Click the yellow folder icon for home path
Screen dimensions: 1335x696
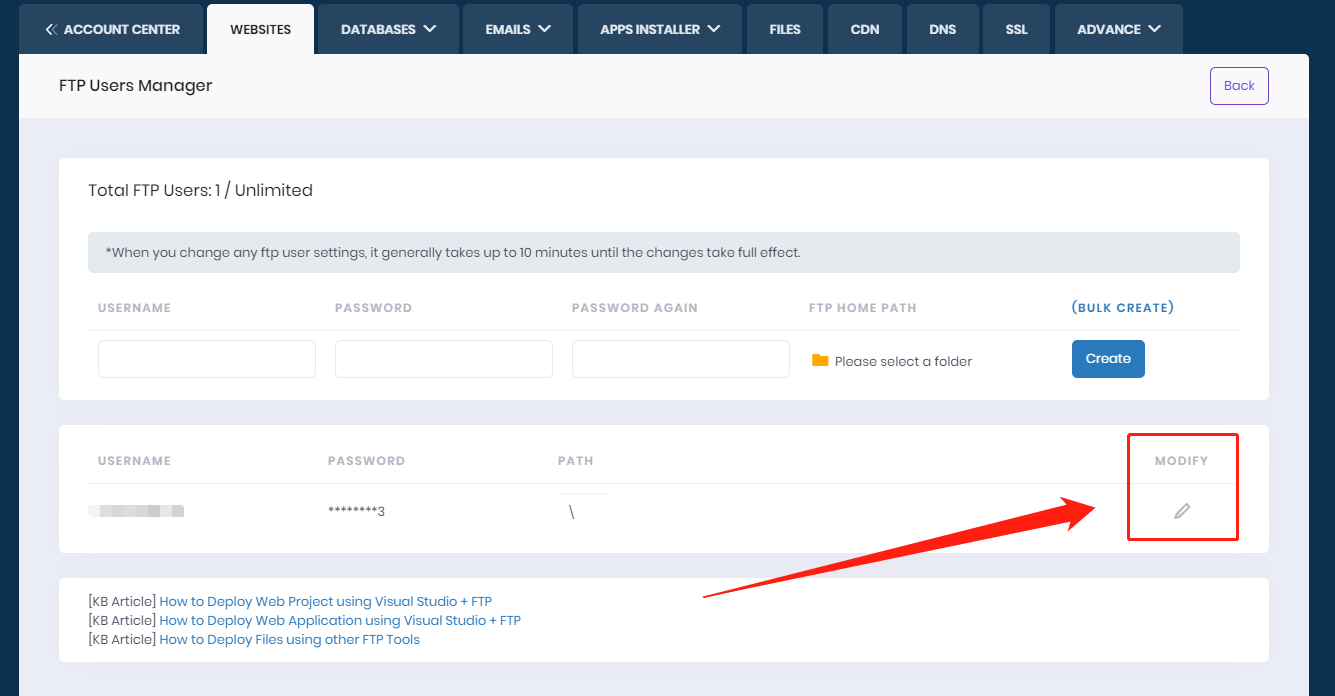tap(820, 361)
